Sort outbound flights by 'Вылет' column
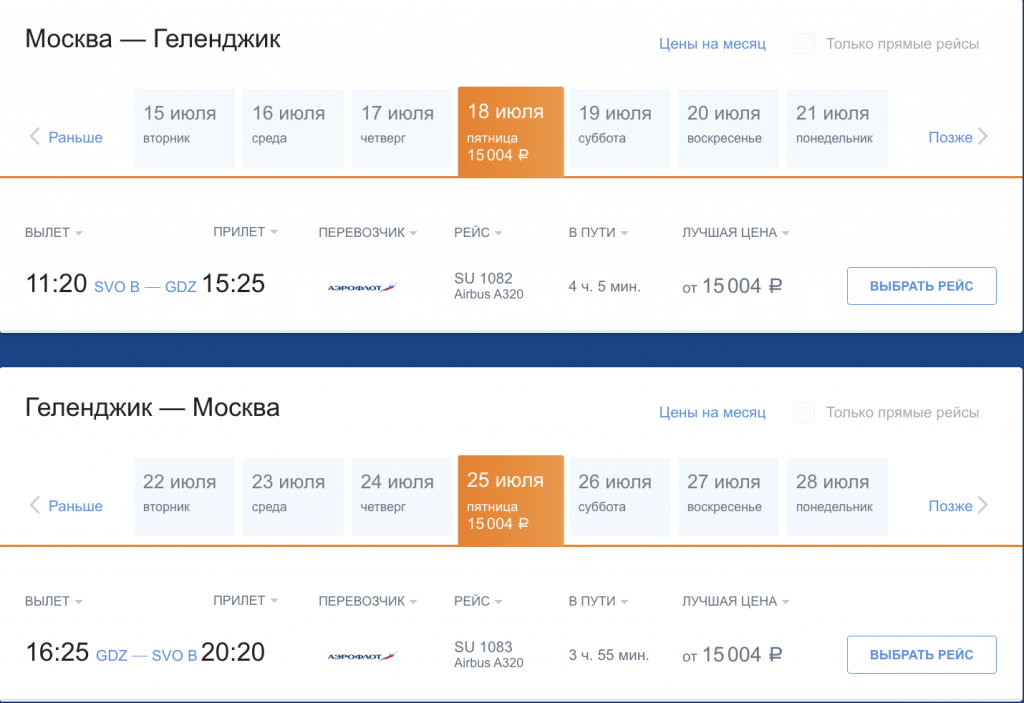Image resolution: width=1024 pixels, height=703 pixels. point(53,233)
